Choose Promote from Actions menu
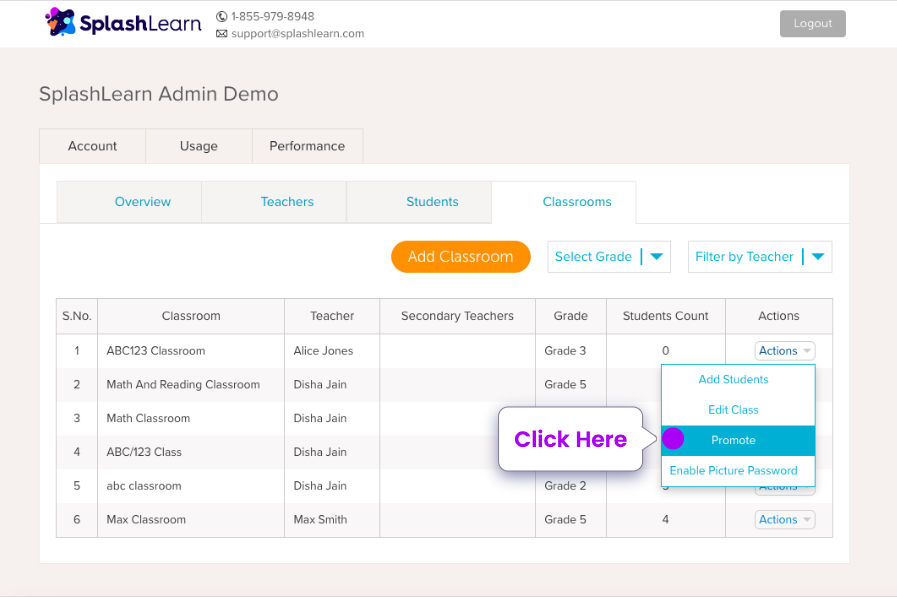The height and width of the screenshot is (597, 897). tap(738, 440)
